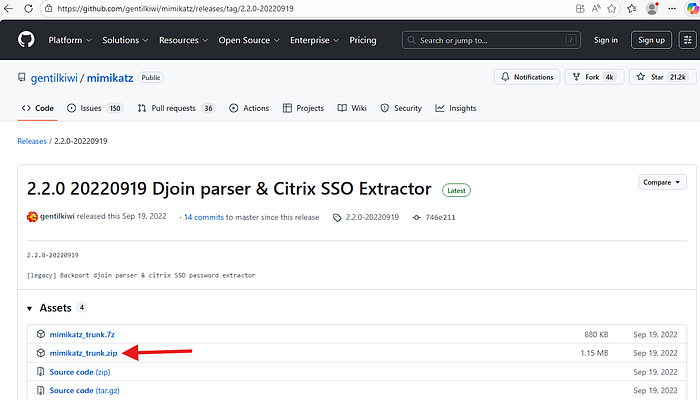
Task: Select the repository icon beside gentilkiwi
Action: (21, 77)
